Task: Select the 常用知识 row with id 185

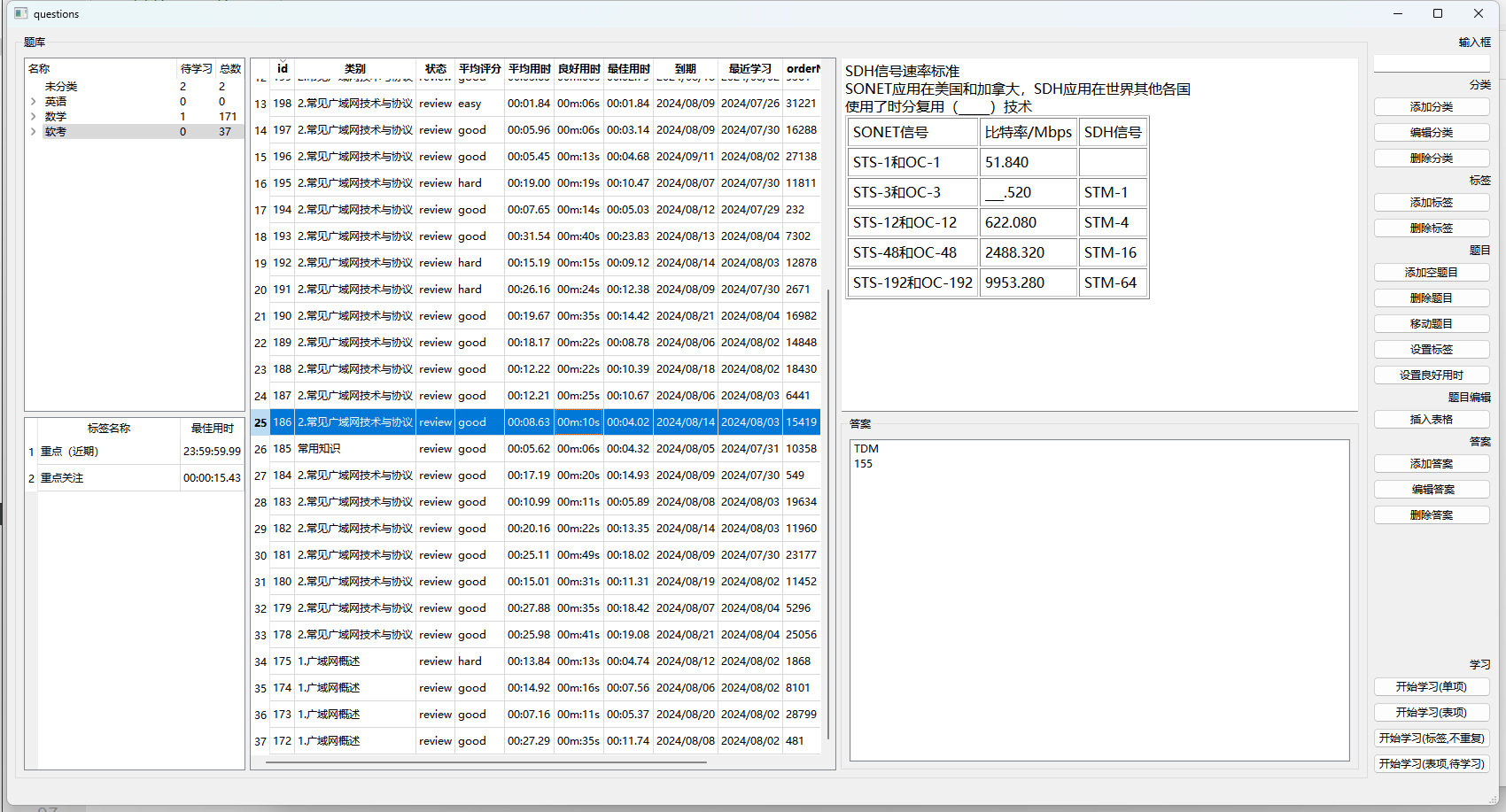Action: (537, 449)
